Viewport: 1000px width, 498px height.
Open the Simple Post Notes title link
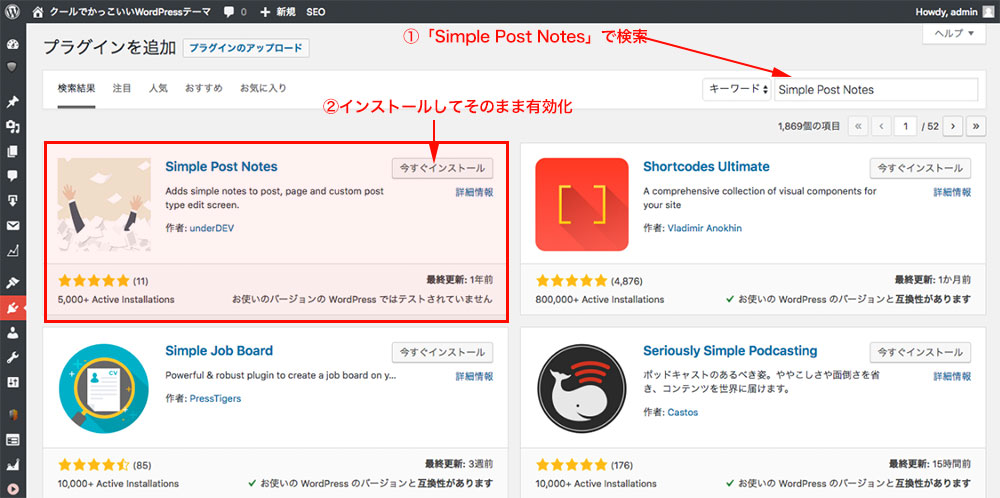pyautogui.click(x=221, y=167)
